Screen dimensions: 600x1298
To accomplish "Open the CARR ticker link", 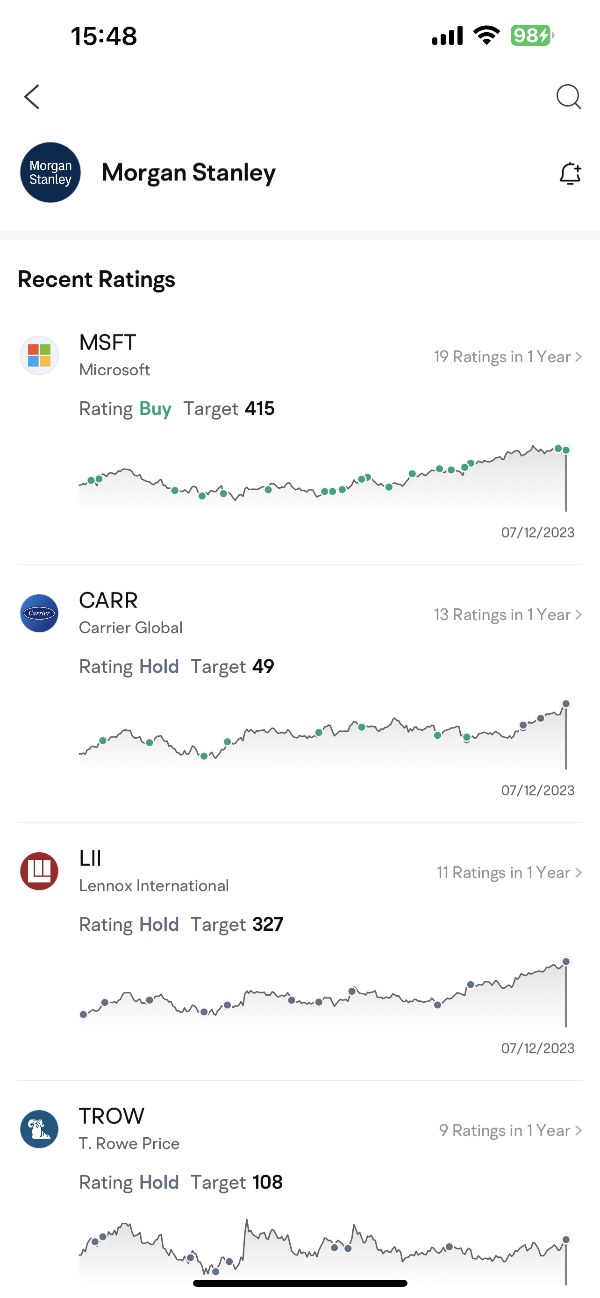I will pyautogui.click(x=108, y=601).
